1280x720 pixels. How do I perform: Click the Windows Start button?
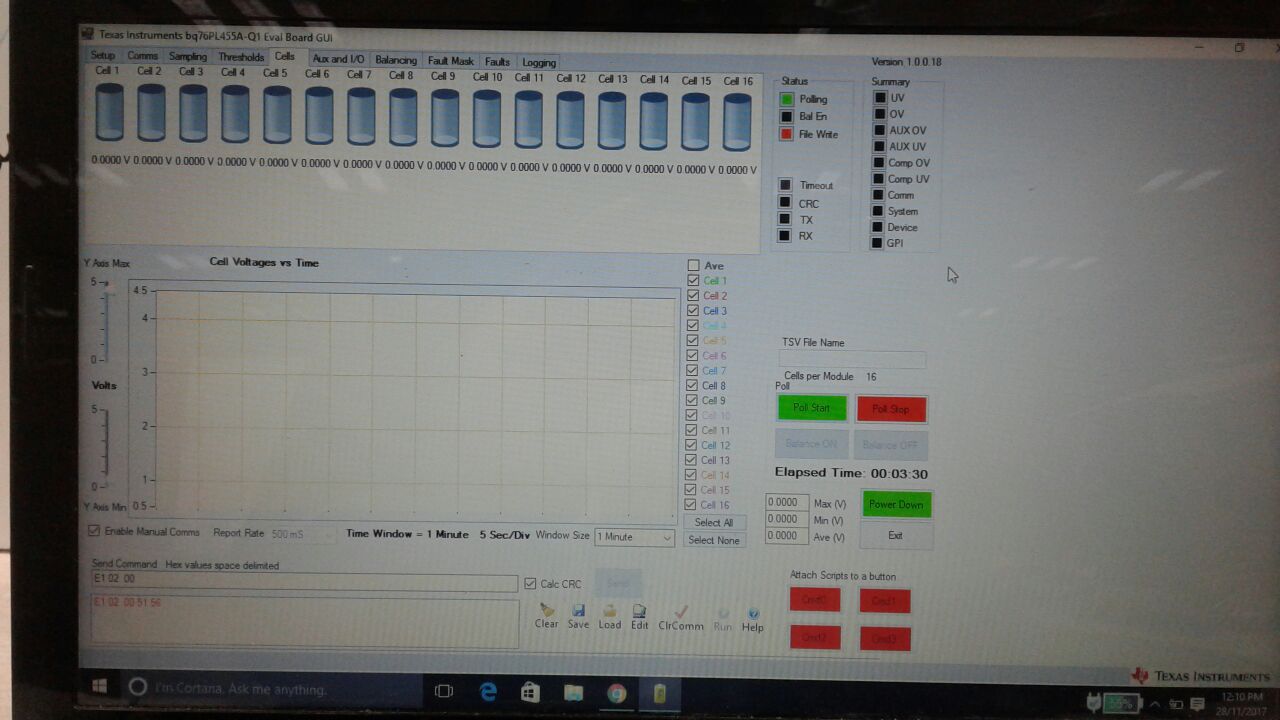[x=100, y=687]
